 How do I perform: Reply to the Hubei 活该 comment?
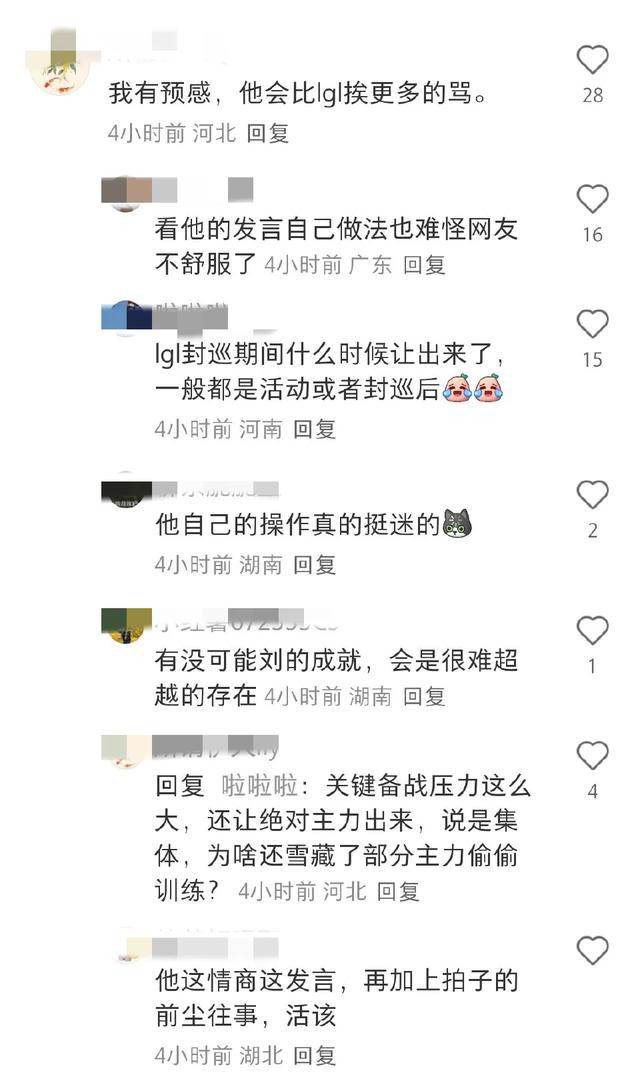point(315,1055)
